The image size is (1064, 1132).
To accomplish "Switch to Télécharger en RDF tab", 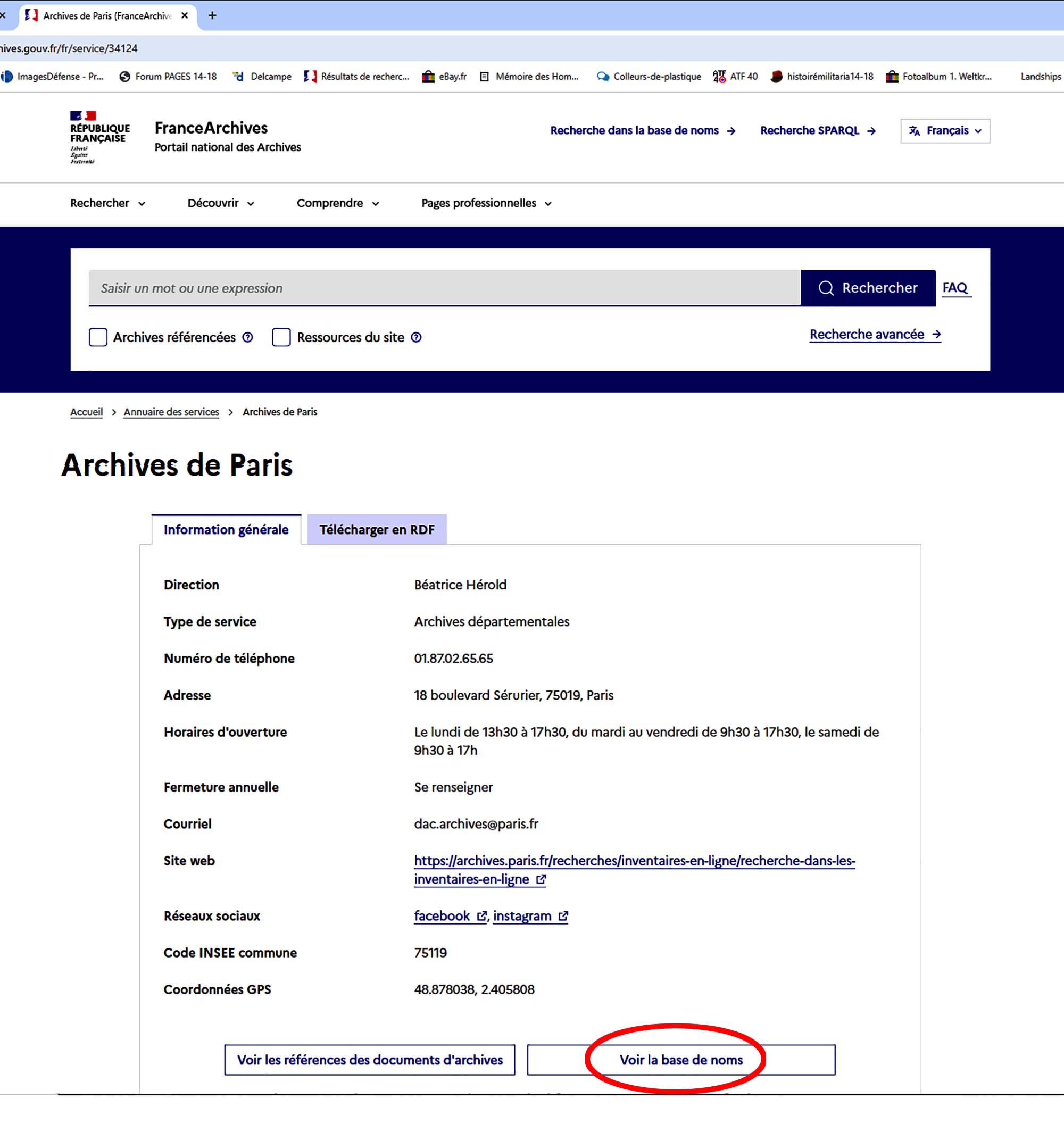I will pyautogui.click(x=377, y=529).
